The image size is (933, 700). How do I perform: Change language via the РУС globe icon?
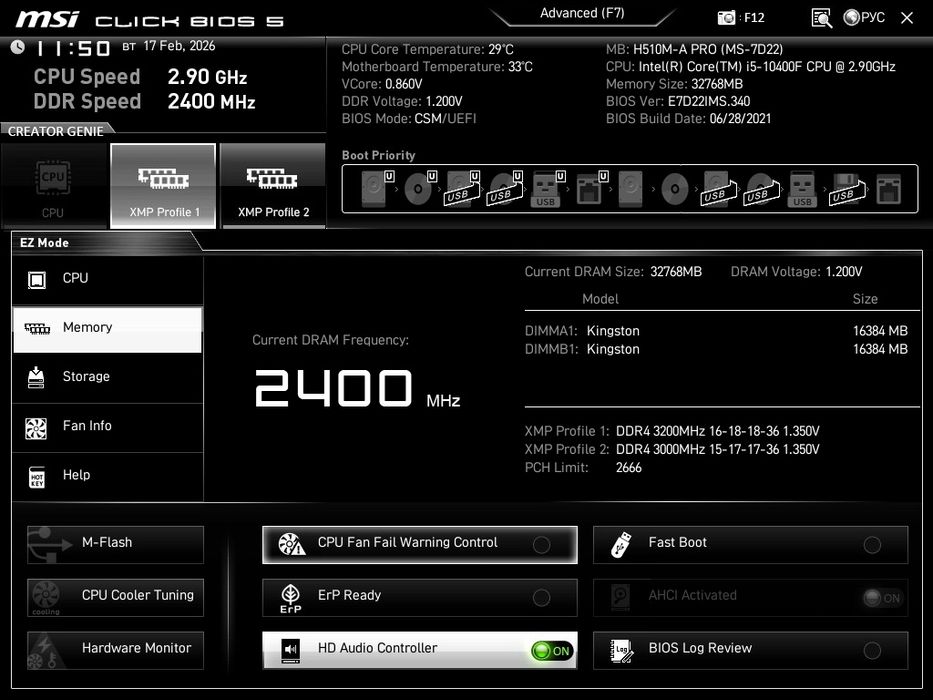(x=864, y=18)
